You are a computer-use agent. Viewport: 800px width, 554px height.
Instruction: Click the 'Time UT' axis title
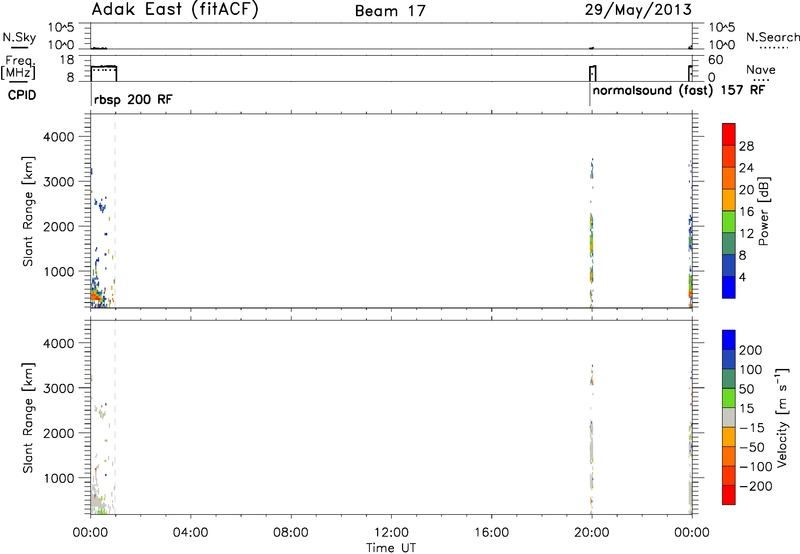pyautogui.click(x=391, y=548)
